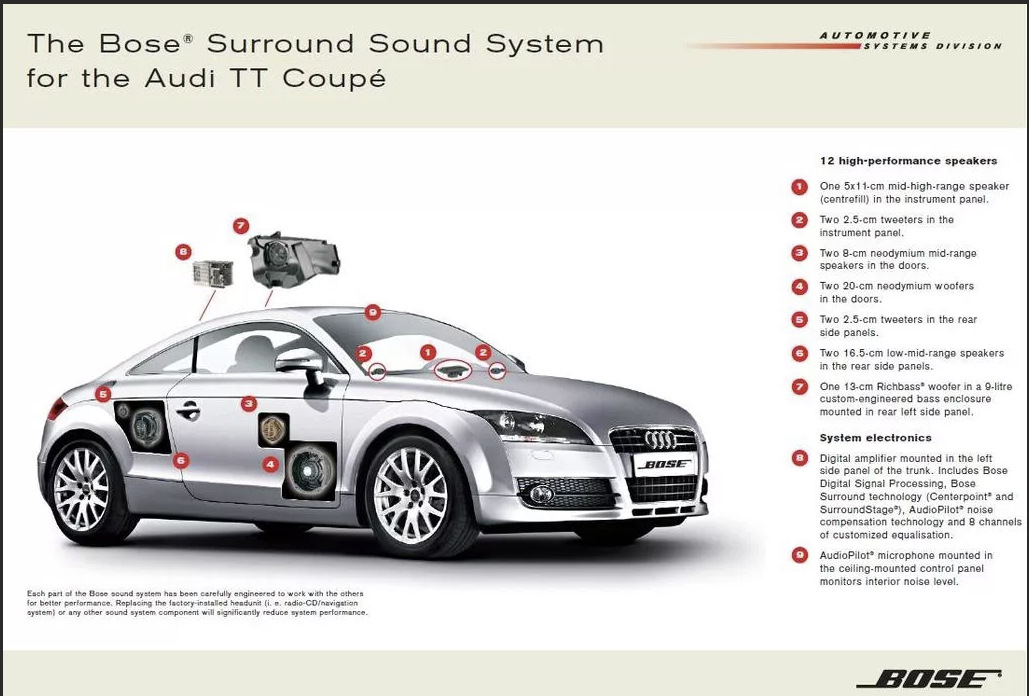Click the 'Two 2.5-cm tweeters in the instrument panel' text
The width and height of the screenshot is (1029, 696).
(887, 226)
